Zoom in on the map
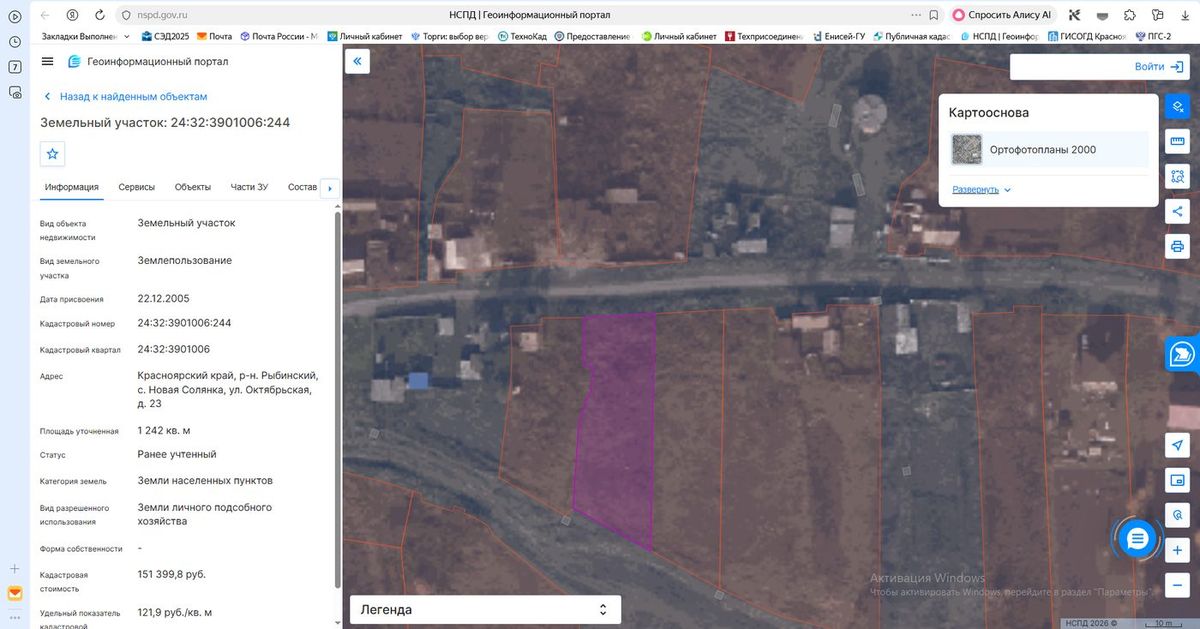This screenshot has width=1200, height=629. (x=1177, y=550)
